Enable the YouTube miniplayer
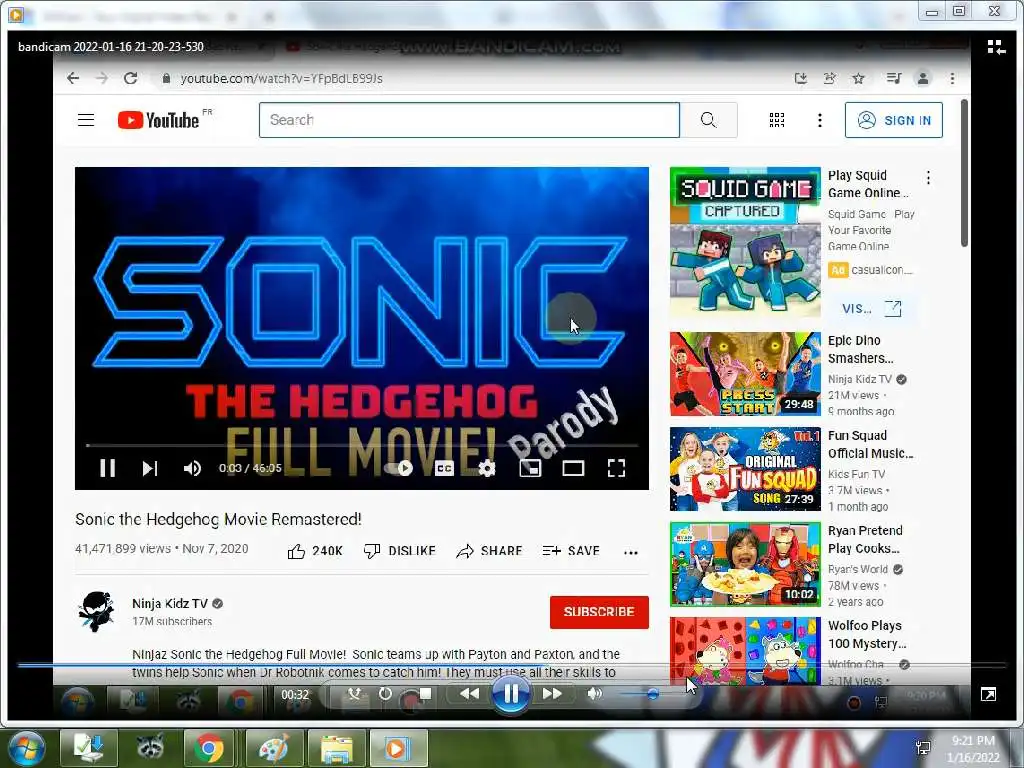 click(530, 468)
